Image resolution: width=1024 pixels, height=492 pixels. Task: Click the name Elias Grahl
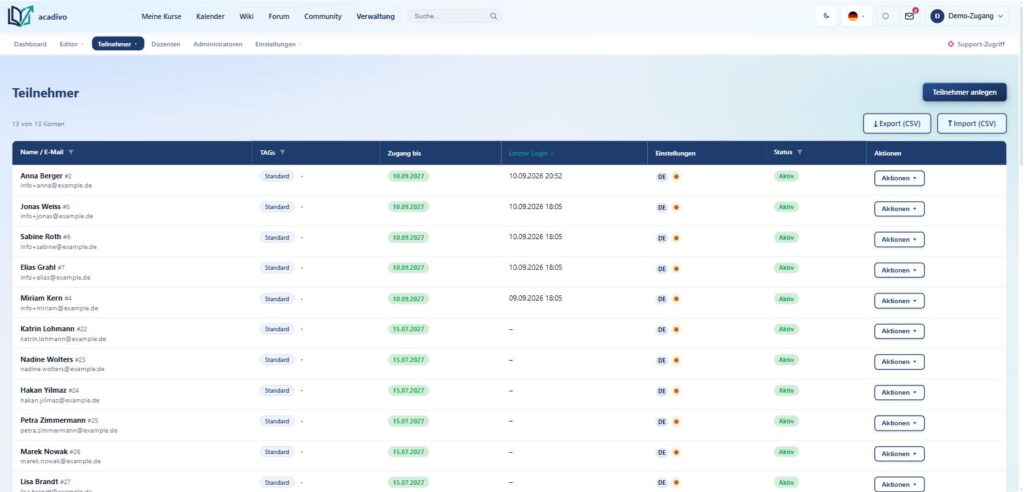38,267
